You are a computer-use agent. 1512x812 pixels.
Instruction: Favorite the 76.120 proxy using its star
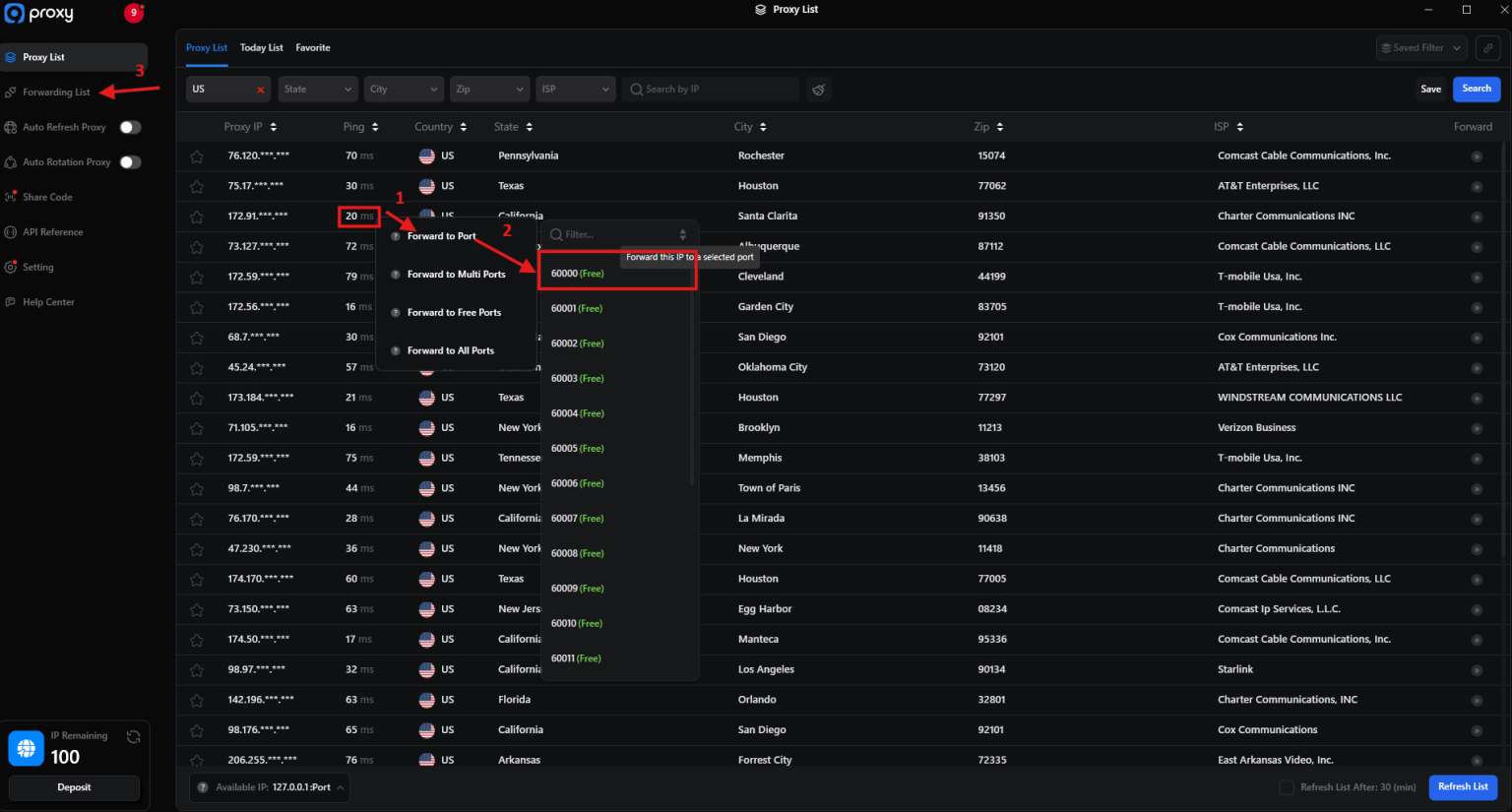(196, 156)
